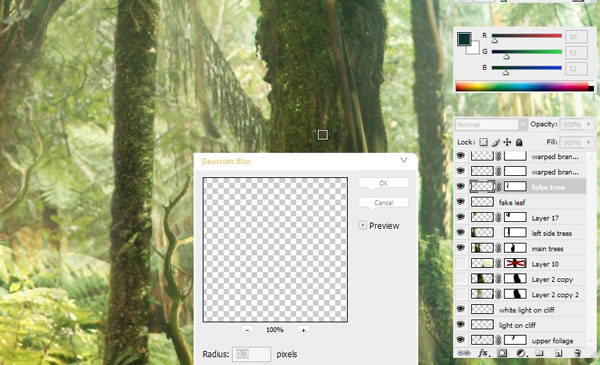Hide the fake tree layer

tap(461, 187)
